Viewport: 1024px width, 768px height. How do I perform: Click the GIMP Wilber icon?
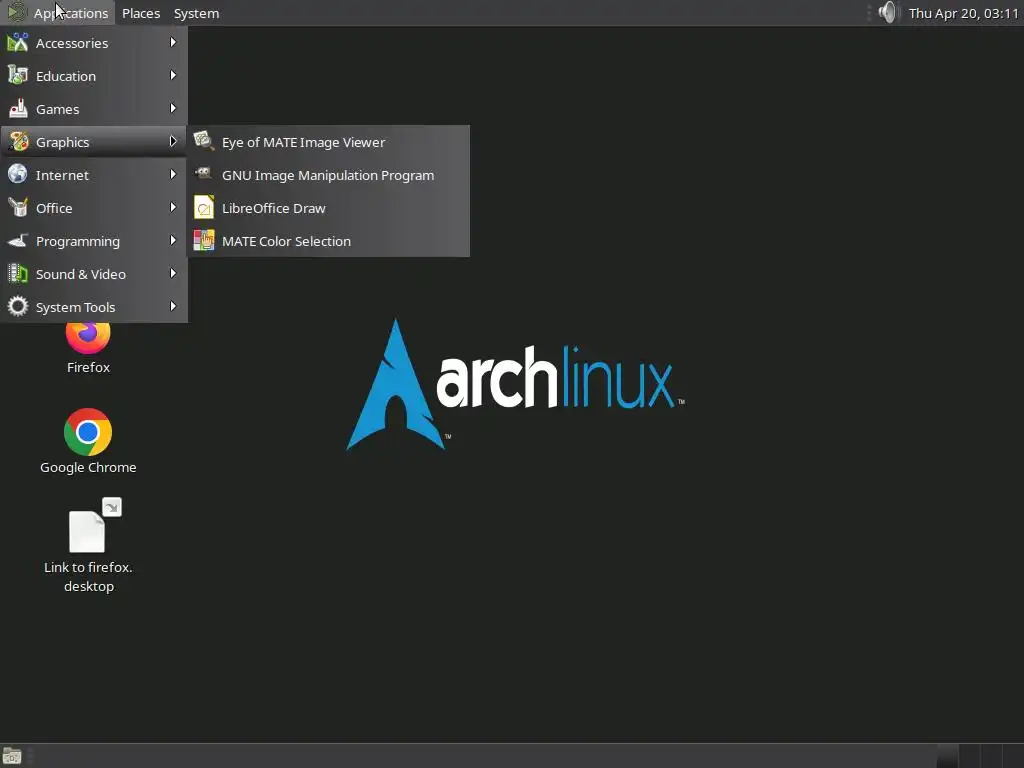pyautogui.click(x=204, y=174)
